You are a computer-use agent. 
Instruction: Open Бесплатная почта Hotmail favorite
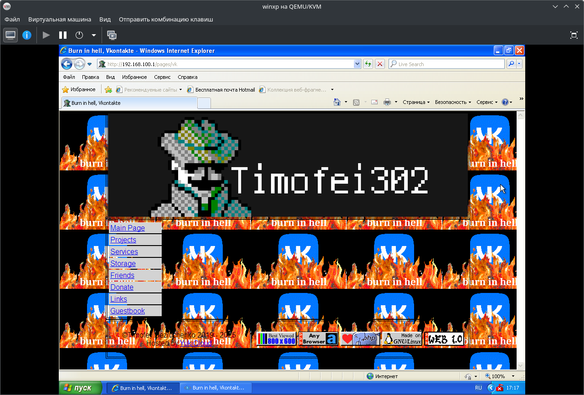pyautogui.click(x=221, y=90)
